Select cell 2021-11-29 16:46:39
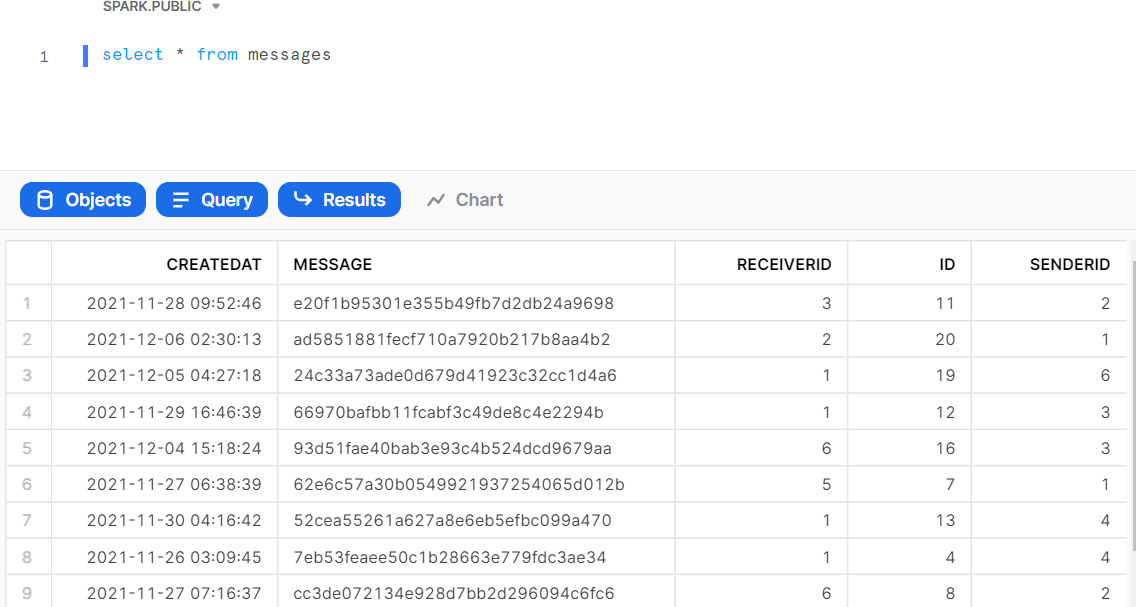Screen dimensions: 1136x607 tap(164, 412)
